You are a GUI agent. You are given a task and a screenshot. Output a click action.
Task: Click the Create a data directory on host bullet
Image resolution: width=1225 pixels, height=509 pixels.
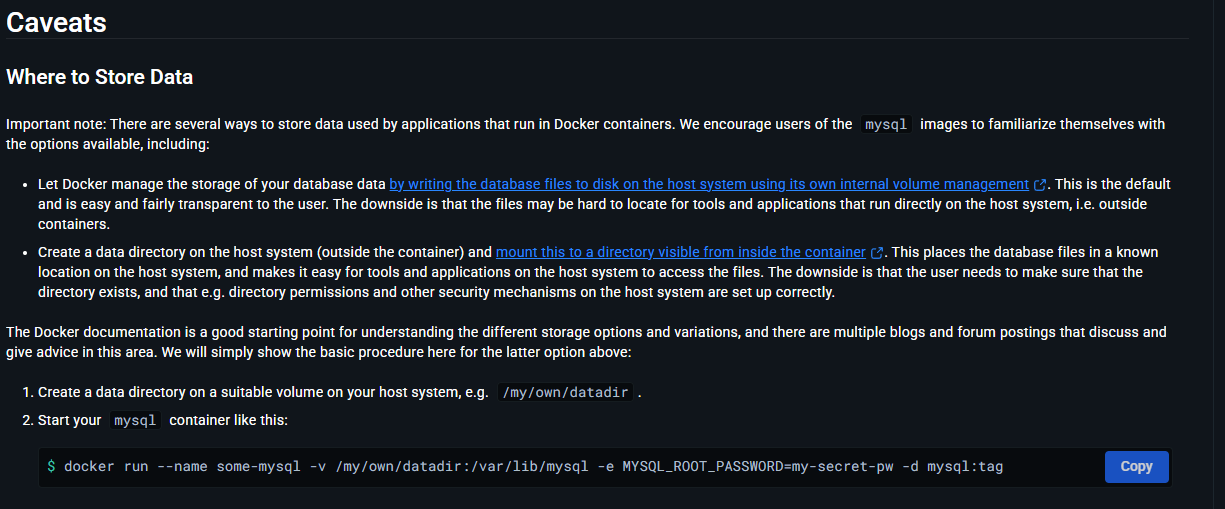[598, 272]
